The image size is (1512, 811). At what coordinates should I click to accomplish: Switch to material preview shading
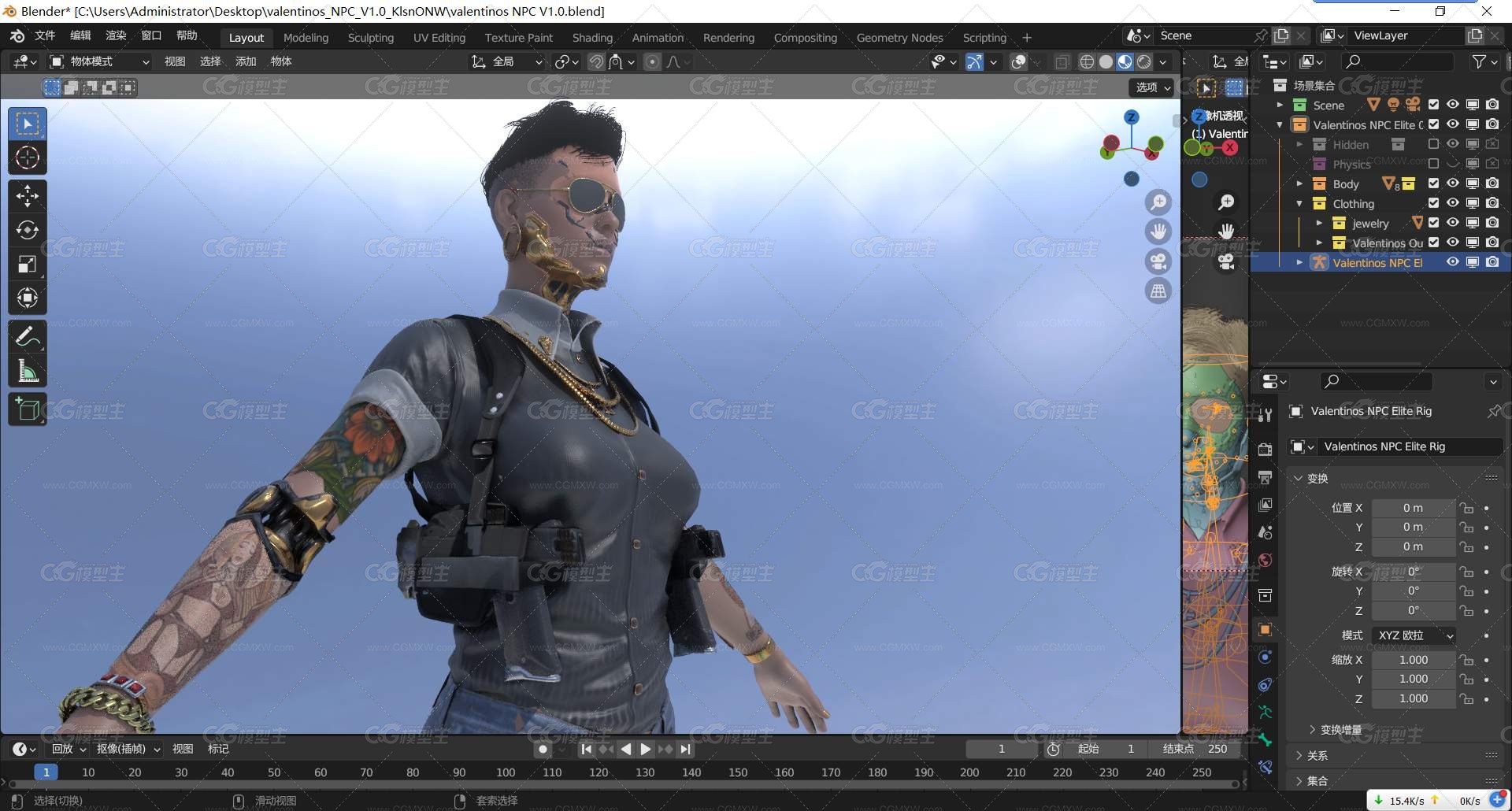pyautogui.click(x=1125, y=61)
